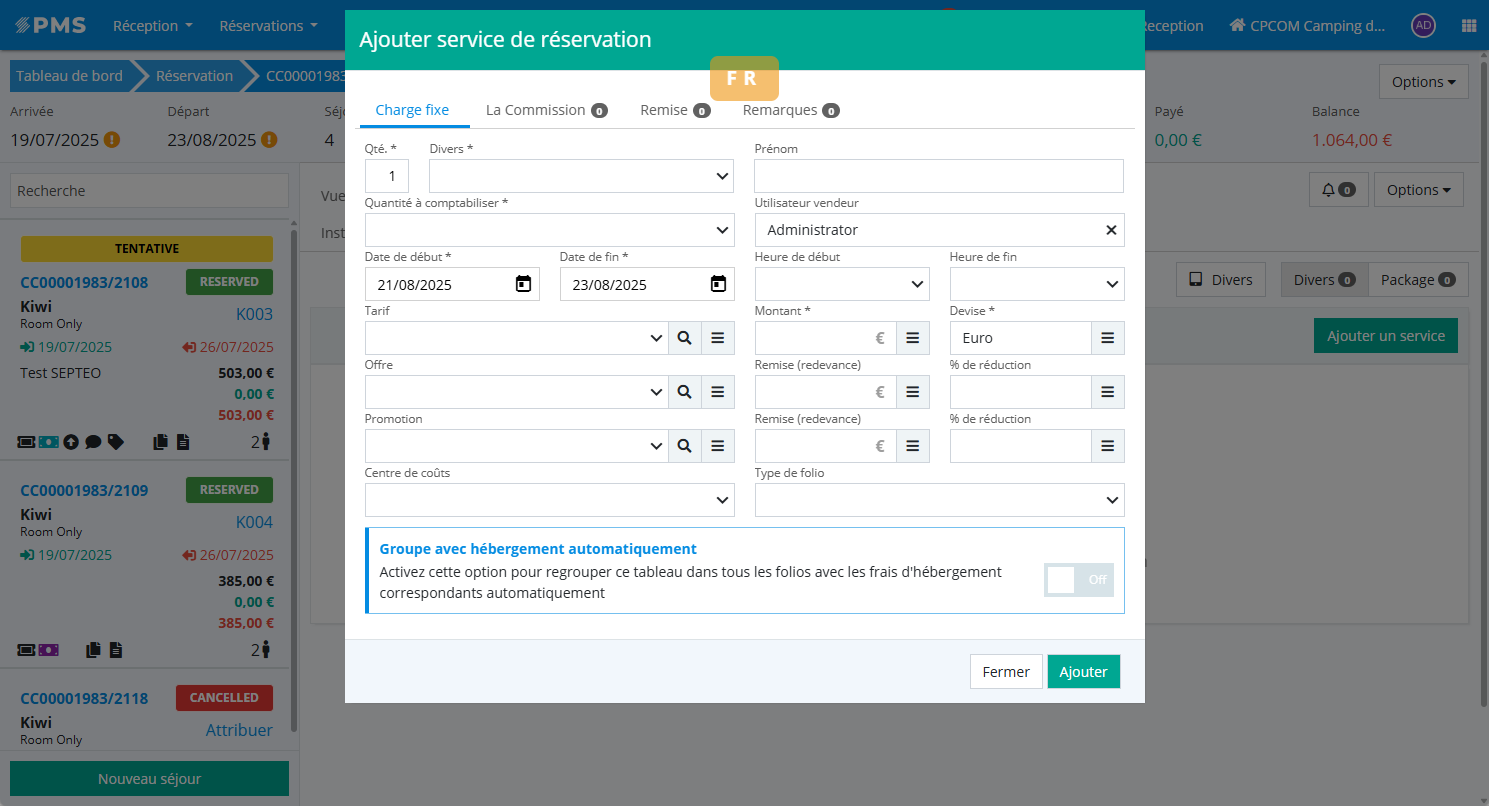Switch to the Remarques tab
The height and width of the screenshot is (806, 1489).
[x=789, y=110]
